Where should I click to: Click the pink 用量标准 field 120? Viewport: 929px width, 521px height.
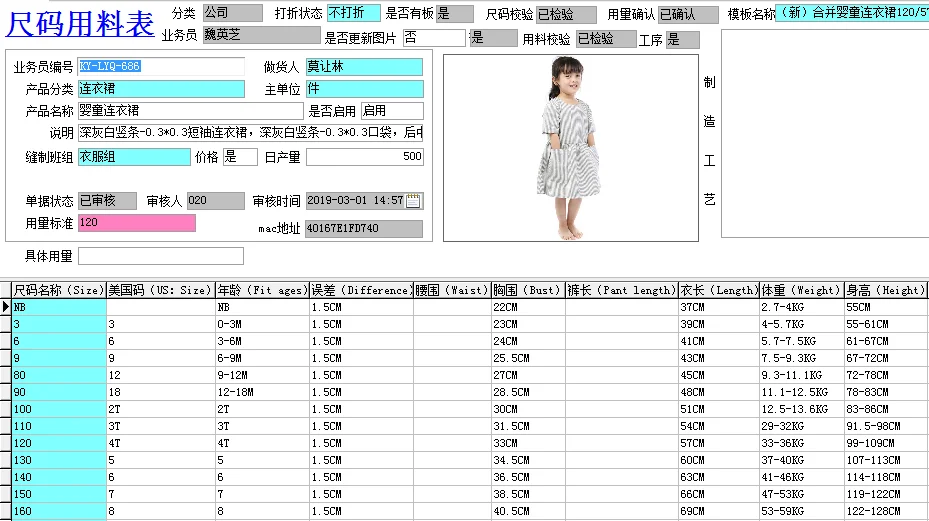coord(137,223)
